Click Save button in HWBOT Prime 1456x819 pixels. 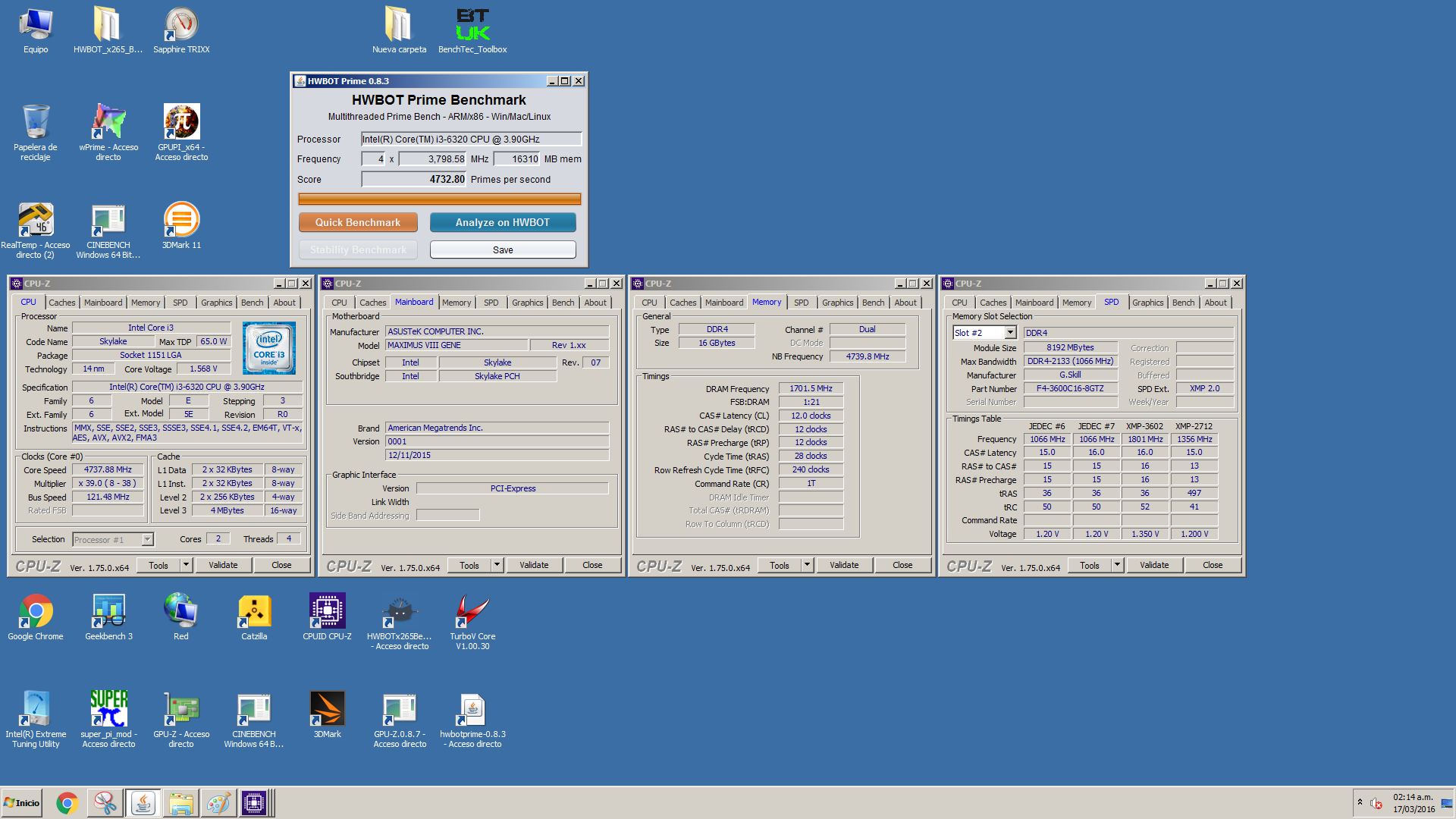coord(503,250)
